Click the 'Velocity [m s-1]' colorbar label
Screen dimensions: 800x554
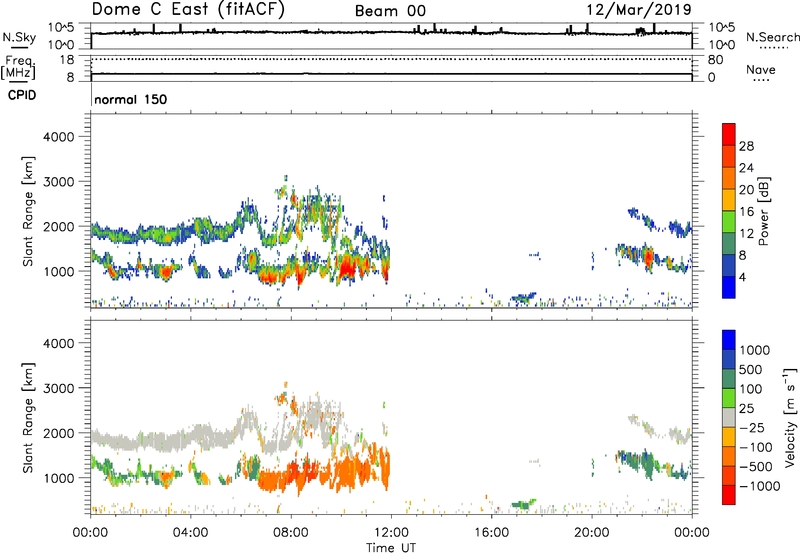point(790,417)
